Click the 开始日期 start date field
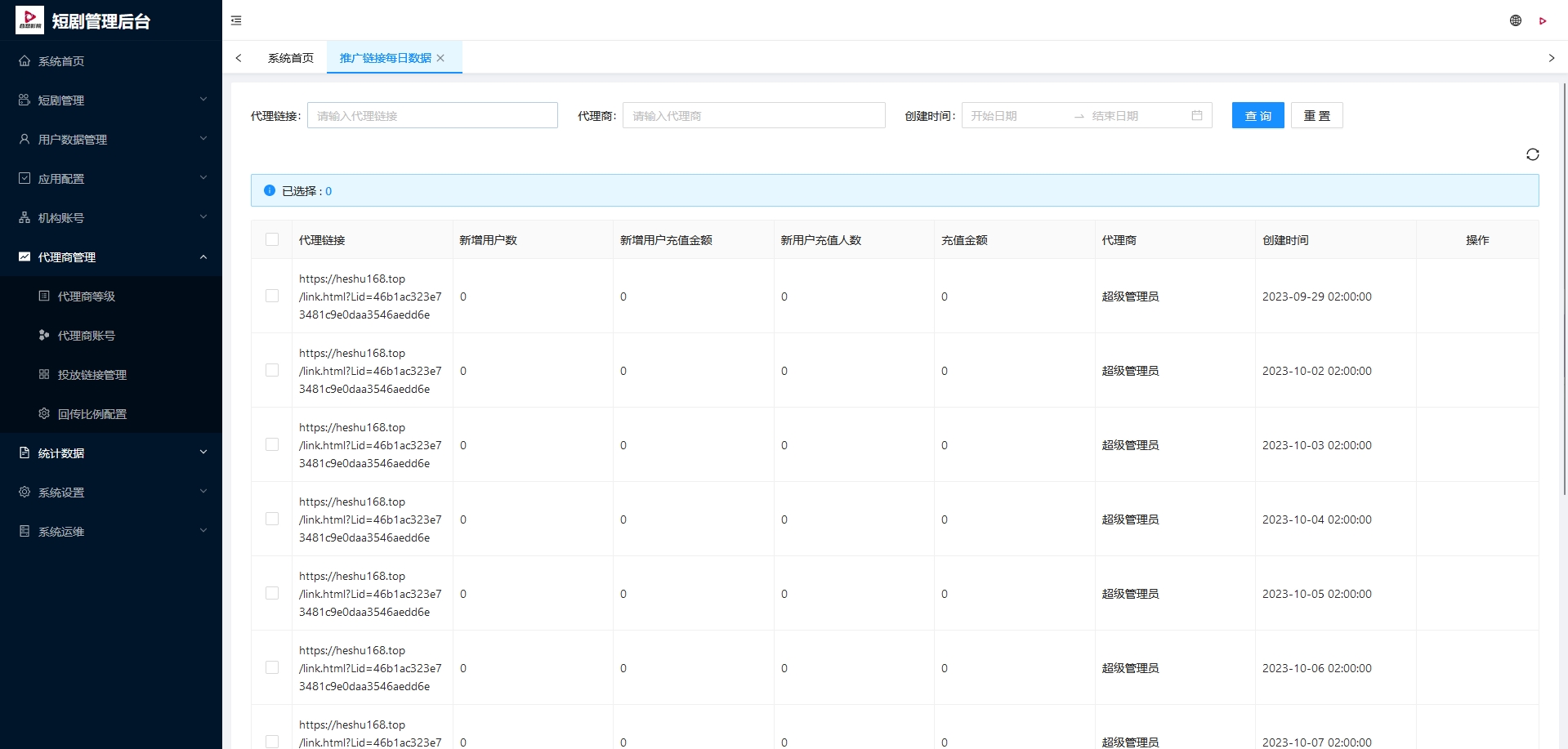 point(1016,115)
